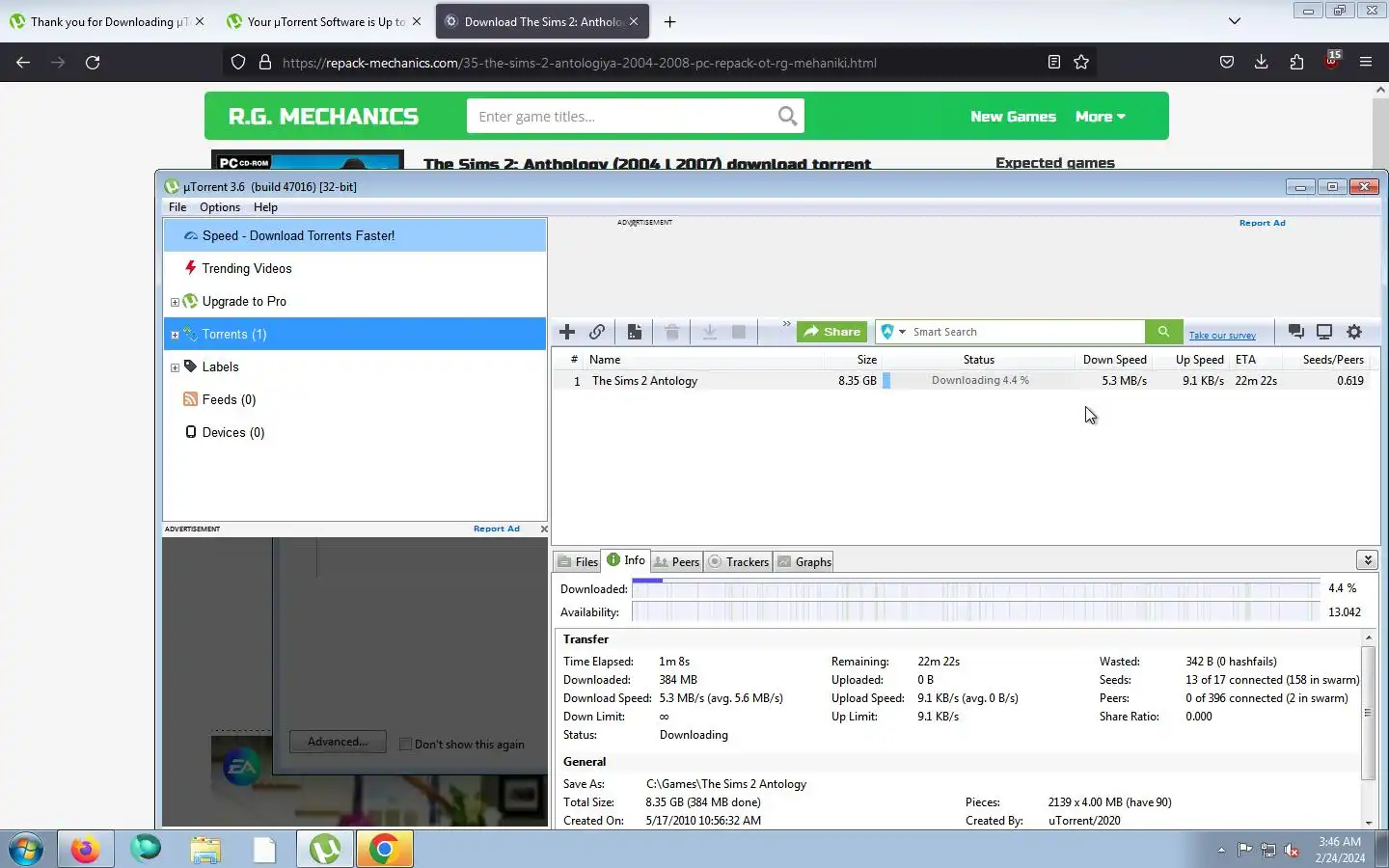Click Firefox bookmark star icon

pyautogui.click(x=1081, y=62)
